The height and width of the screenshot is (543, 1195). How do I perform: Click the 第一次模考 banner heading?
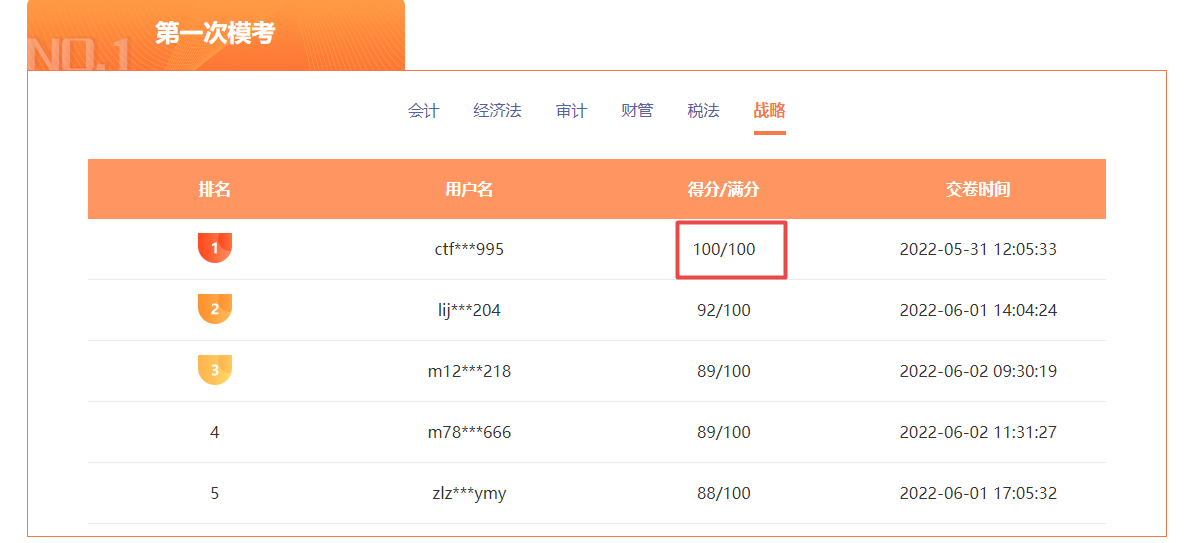coord(215,34)
